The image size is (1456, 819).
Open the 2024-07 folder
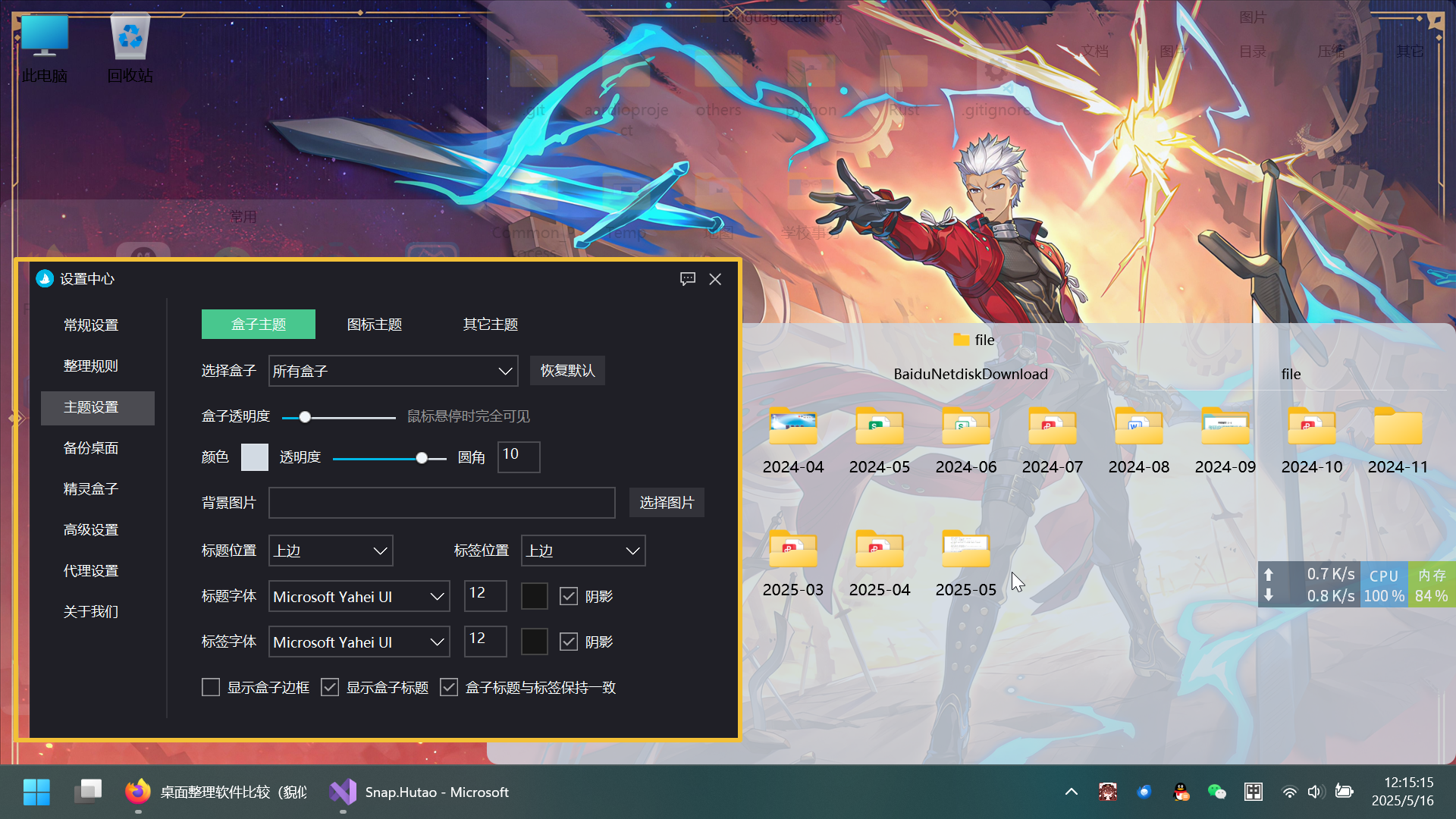[x=1053, y=441]
